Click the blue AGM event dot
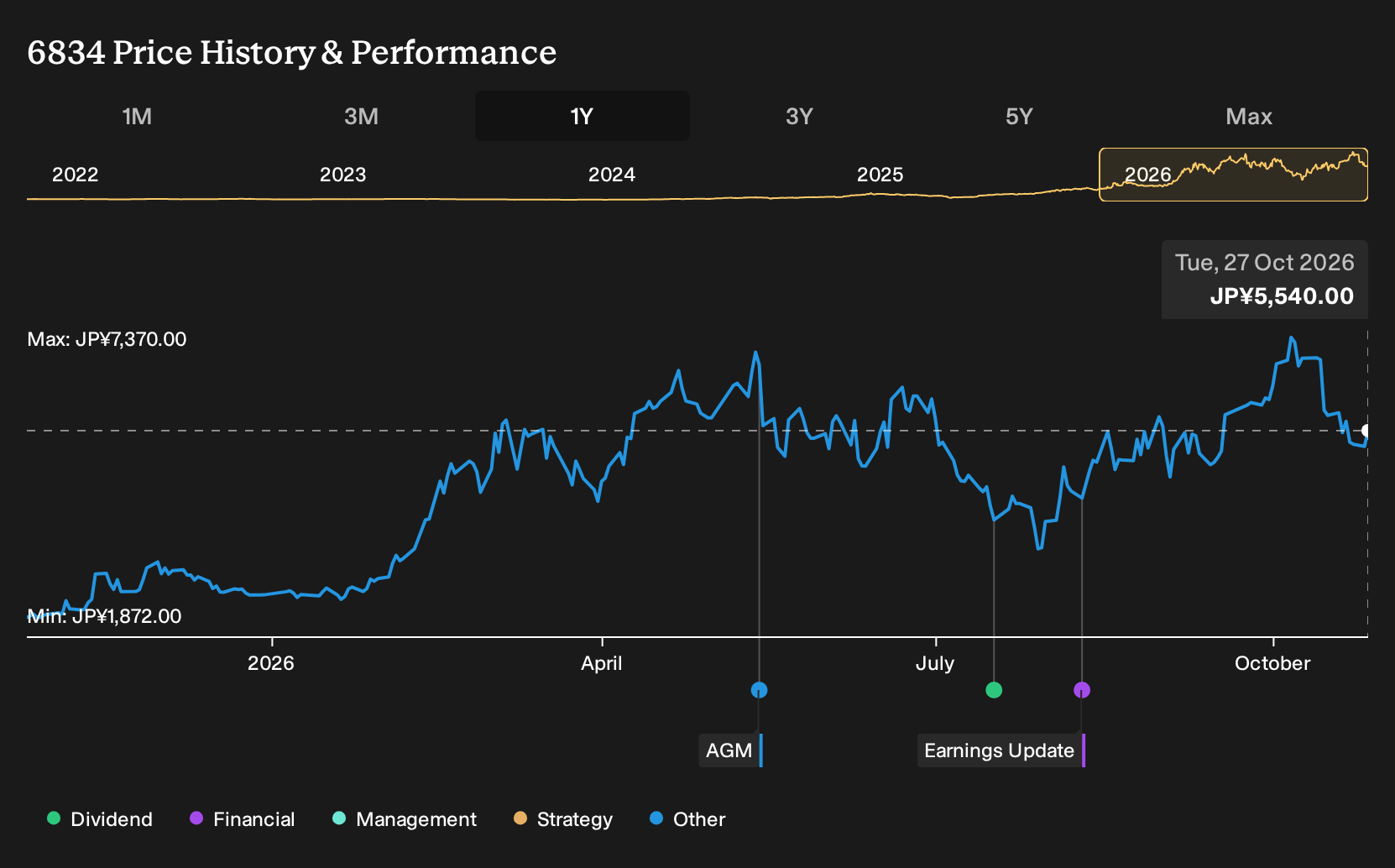Image resolution: width=1395 pixels, height=868 pixels. [759, 690]
